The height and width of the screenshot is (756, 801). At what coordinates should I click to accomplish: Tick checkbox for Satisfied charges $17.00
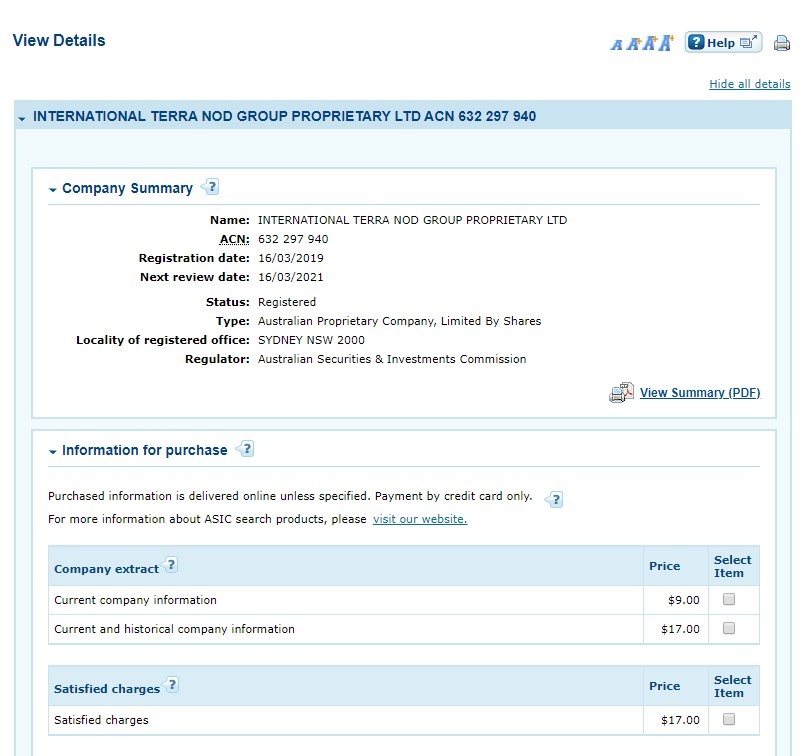click(729, 719)
